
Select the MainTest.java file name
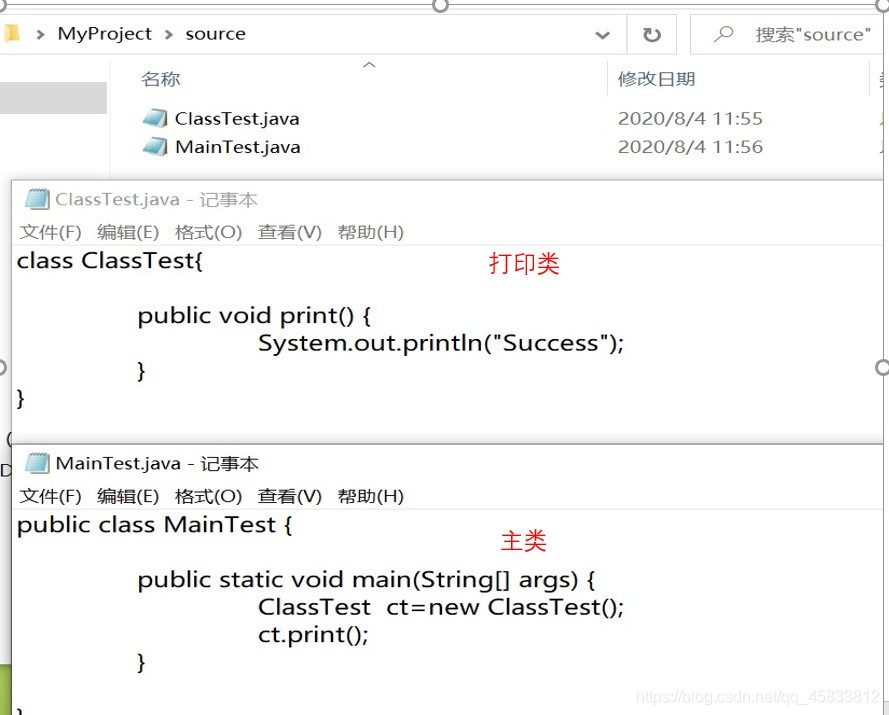238,147
